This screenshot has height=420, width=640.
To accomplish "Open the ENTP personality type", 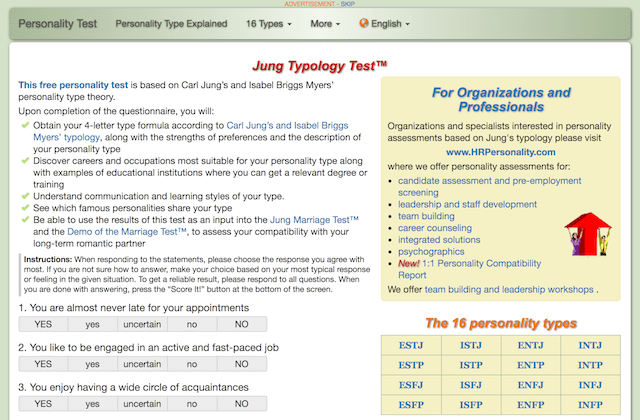I will (x=531, y=365).
